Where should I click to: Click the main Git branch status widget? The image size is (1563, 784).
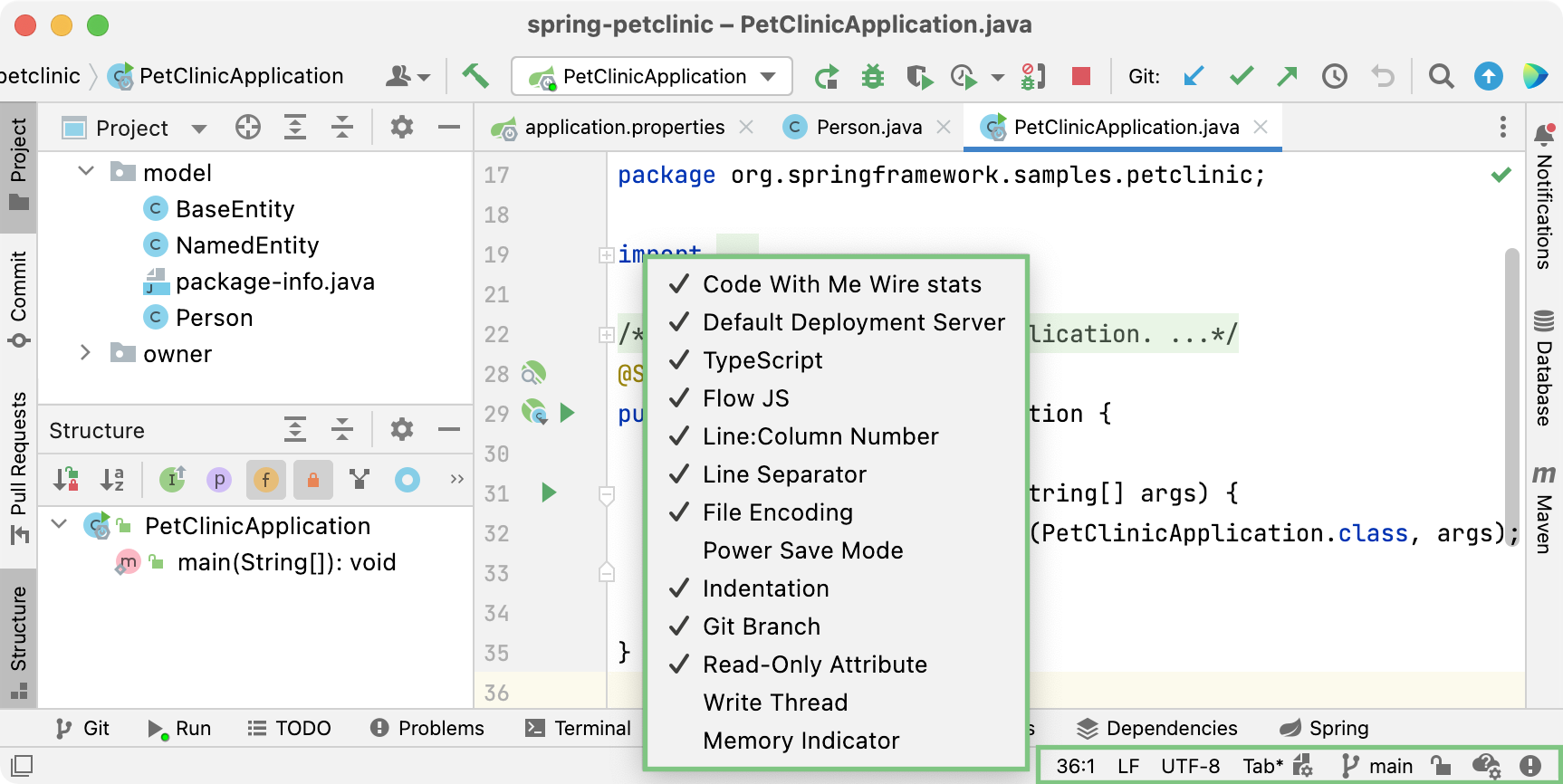(x=1377, y=766)
